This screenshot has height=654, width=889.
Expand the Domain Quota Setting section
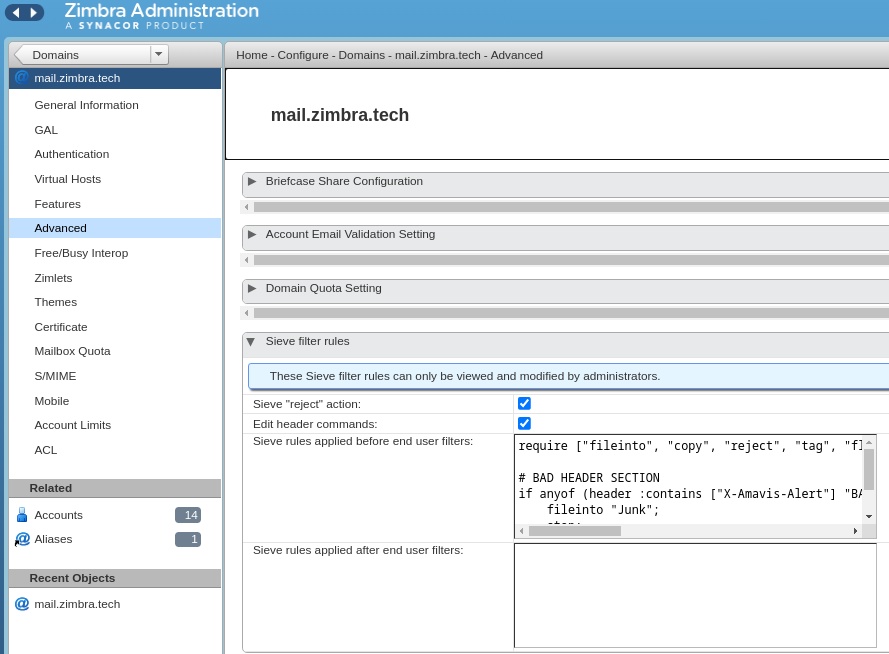coord(252,289)
